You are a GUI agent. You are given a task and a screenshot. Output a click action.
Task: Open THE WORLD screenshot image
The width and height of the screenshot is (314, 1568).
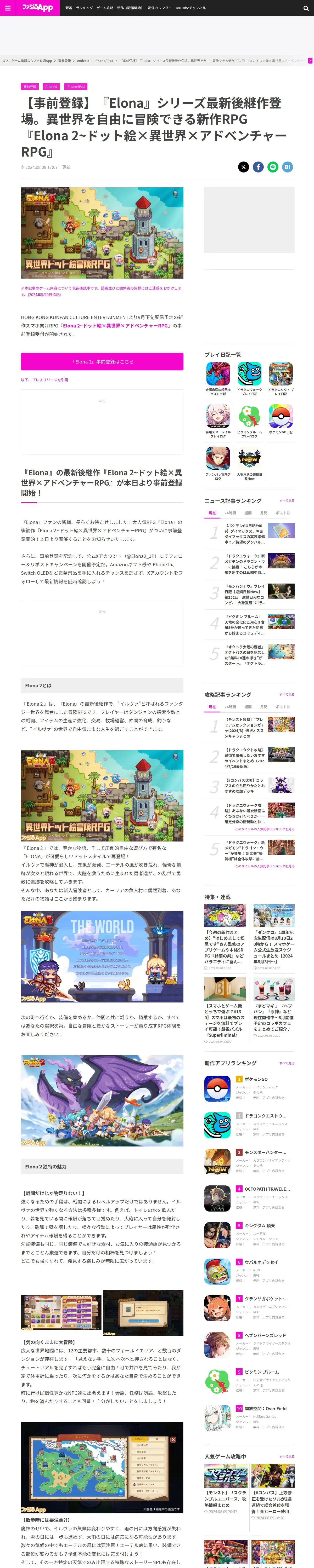tap(102, 957)
